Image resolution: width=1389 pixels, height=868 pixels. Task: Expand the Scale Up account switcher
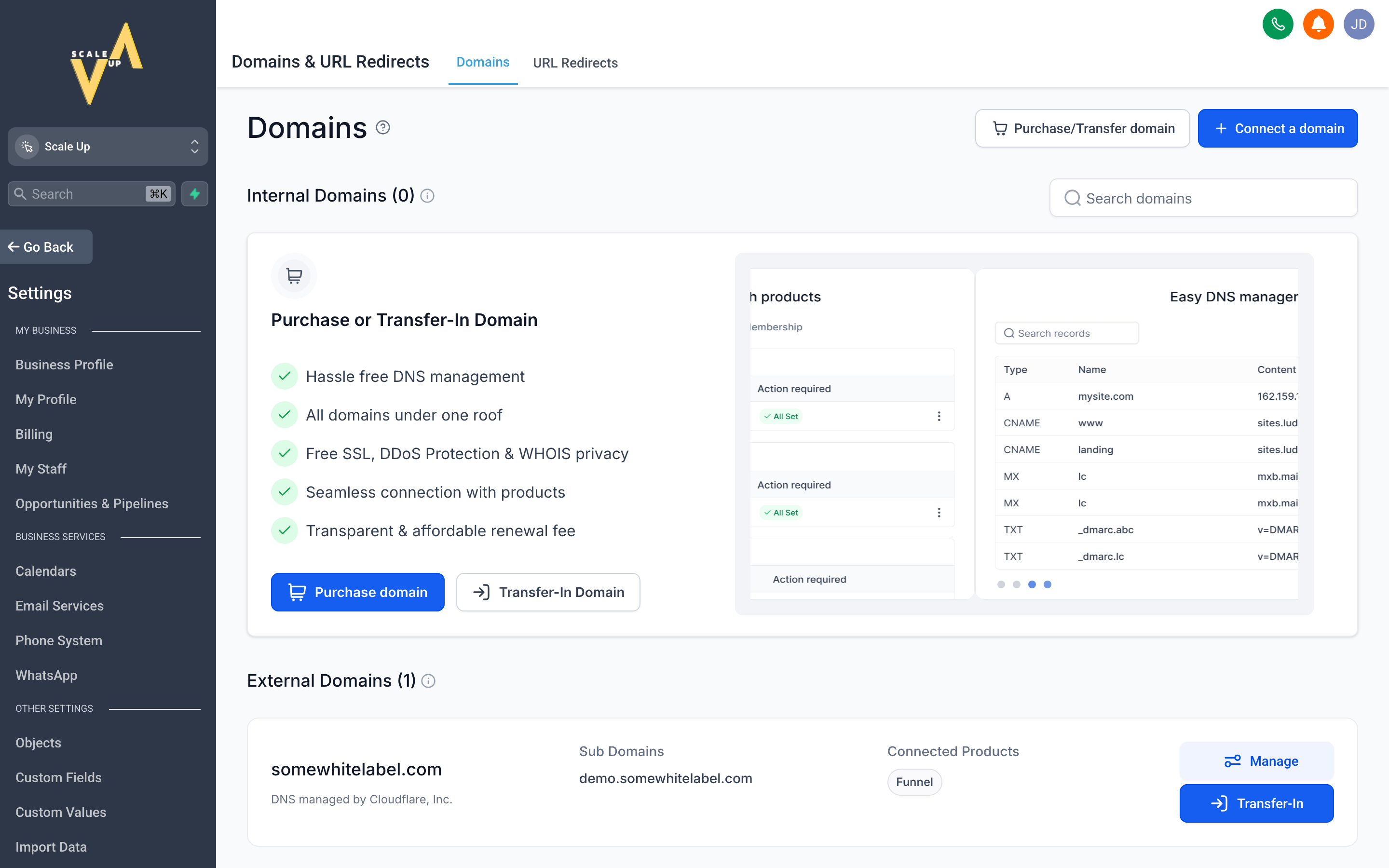(108, 147)
